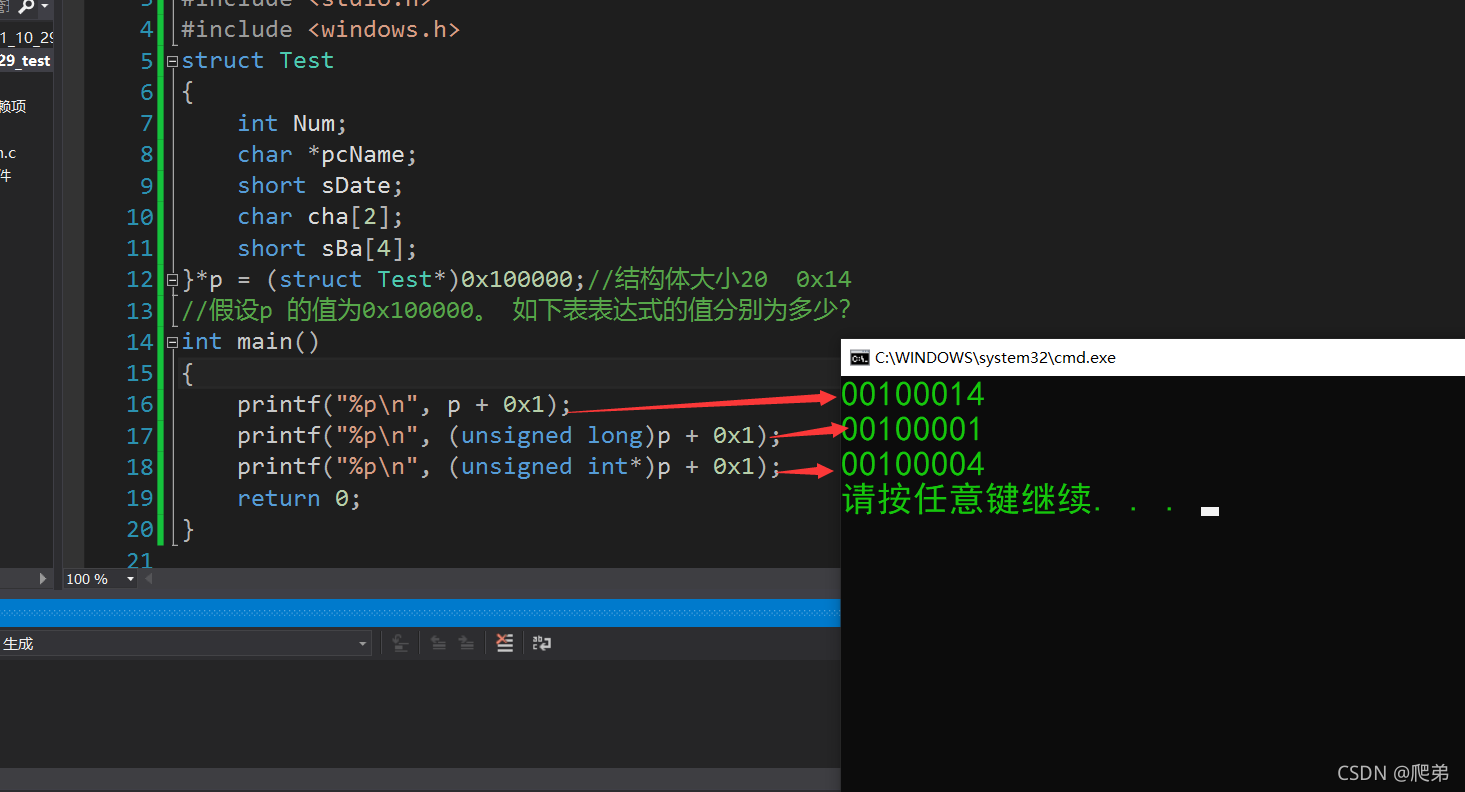1465x792 pixels.
Task: Go to next message in output
Action: (x=466, y=643)
